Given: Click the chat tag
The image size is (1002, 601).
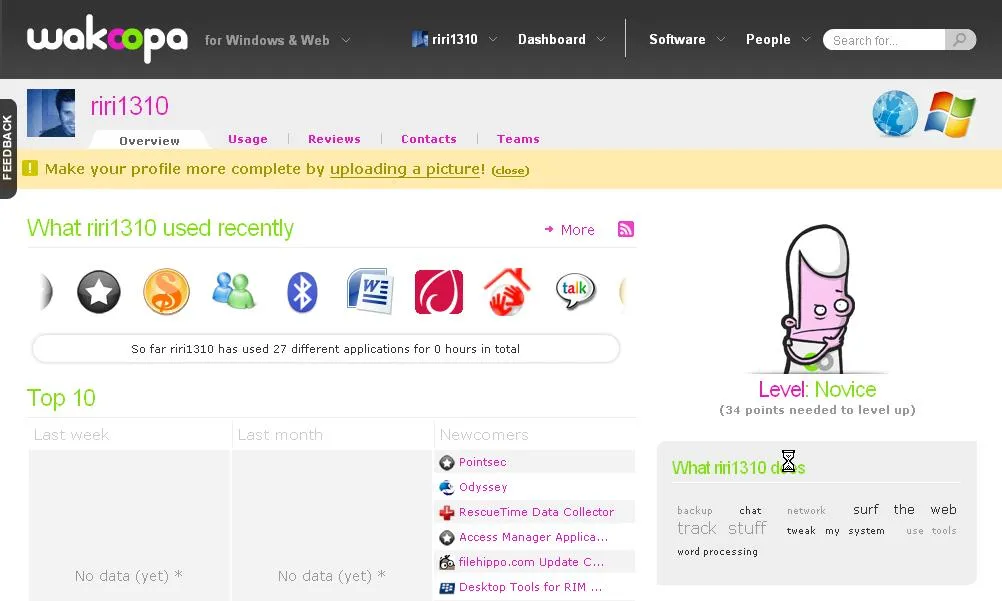Looking at the screenshot, I should click(x=750, y=510).
